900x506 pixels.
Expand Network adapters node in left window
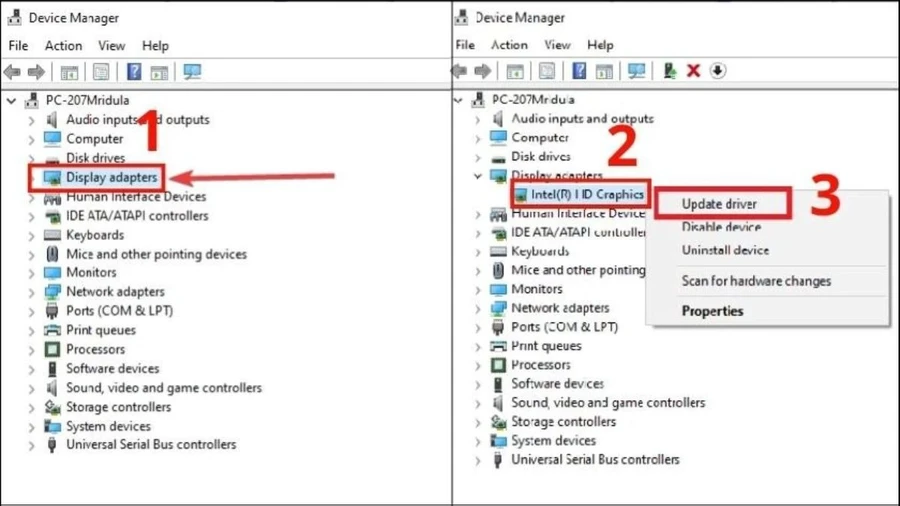click(x=32, y=293)
